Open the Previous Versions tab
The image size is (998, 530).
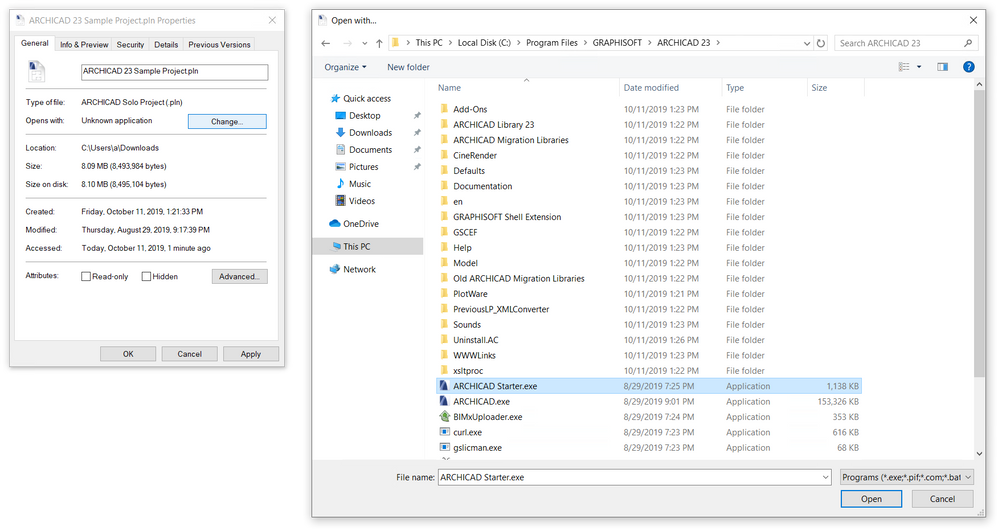click(219, 45)
